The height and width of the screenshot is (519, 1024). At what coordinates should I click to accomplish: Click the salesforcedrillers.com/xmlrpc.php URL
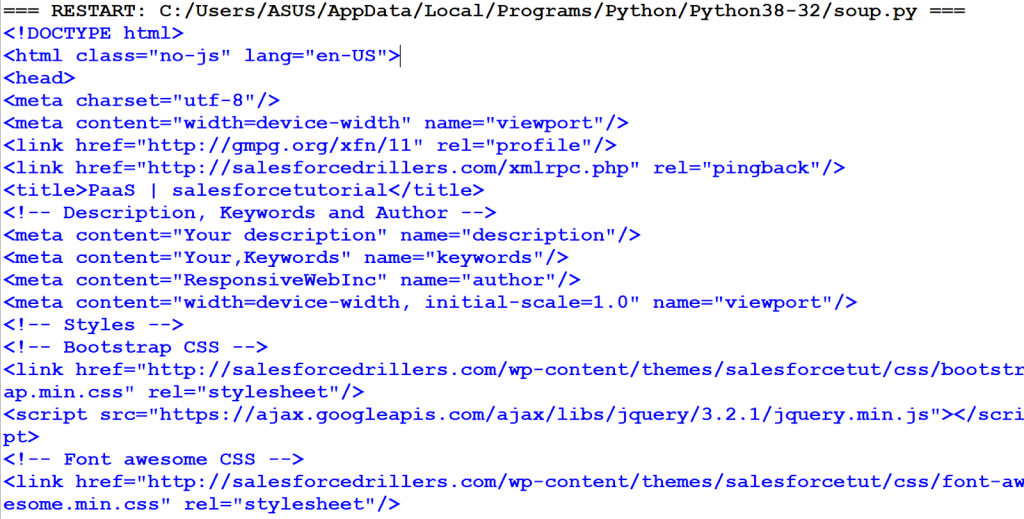[x=385, y=168]
